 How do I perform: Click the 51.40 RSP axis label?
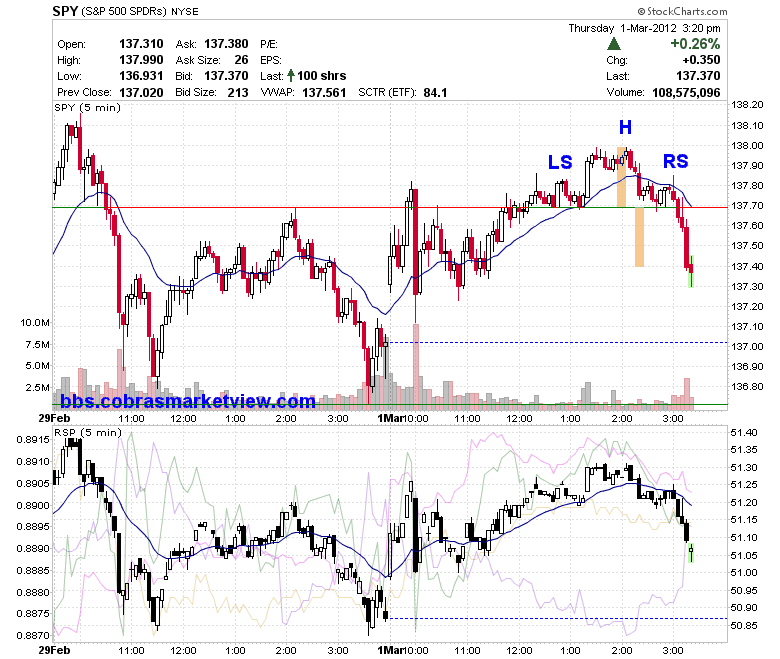pos(744,432)
